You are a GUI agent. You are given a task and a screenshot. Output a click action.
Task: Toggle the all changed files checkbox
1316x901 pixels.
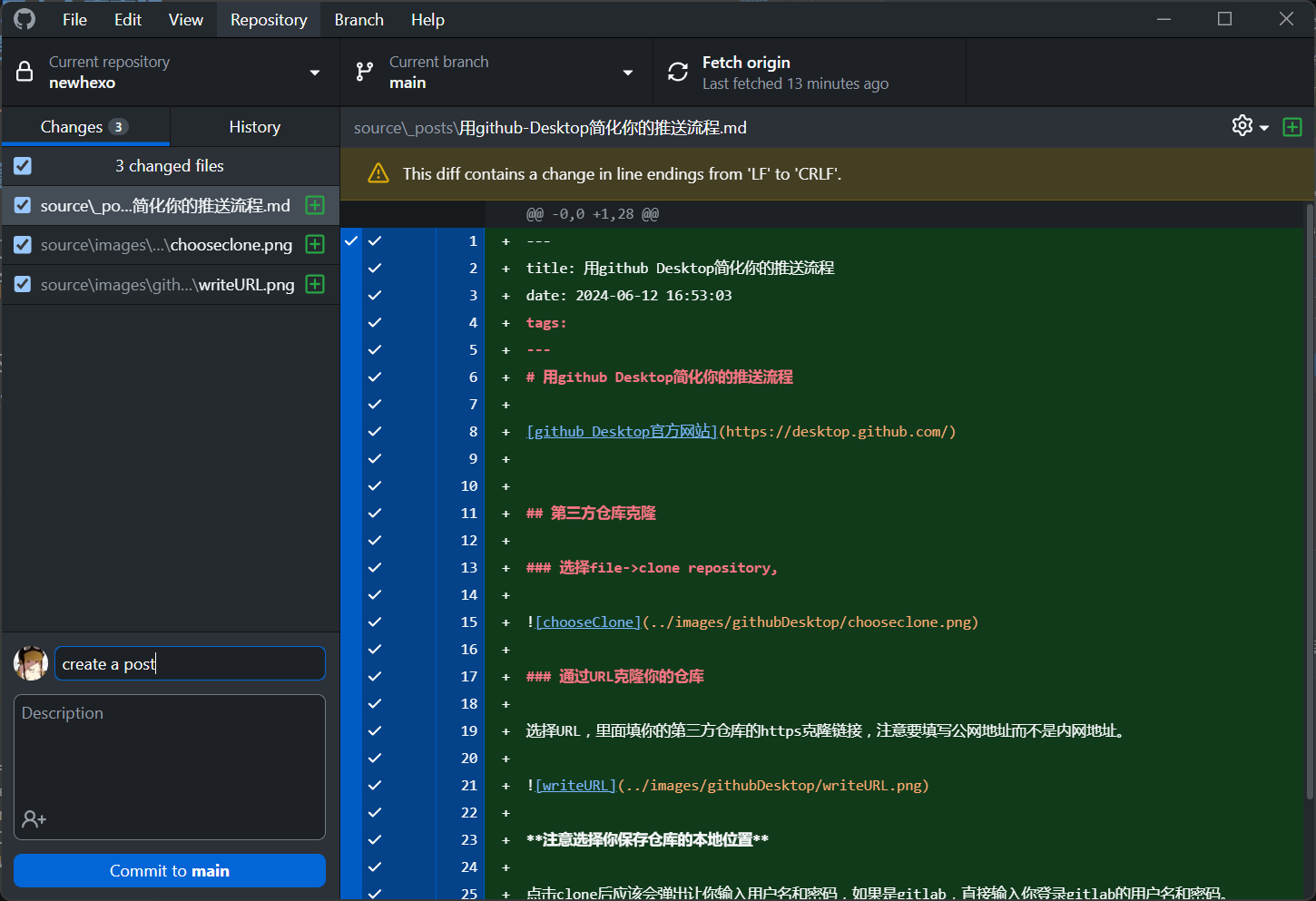pos(23,166)
